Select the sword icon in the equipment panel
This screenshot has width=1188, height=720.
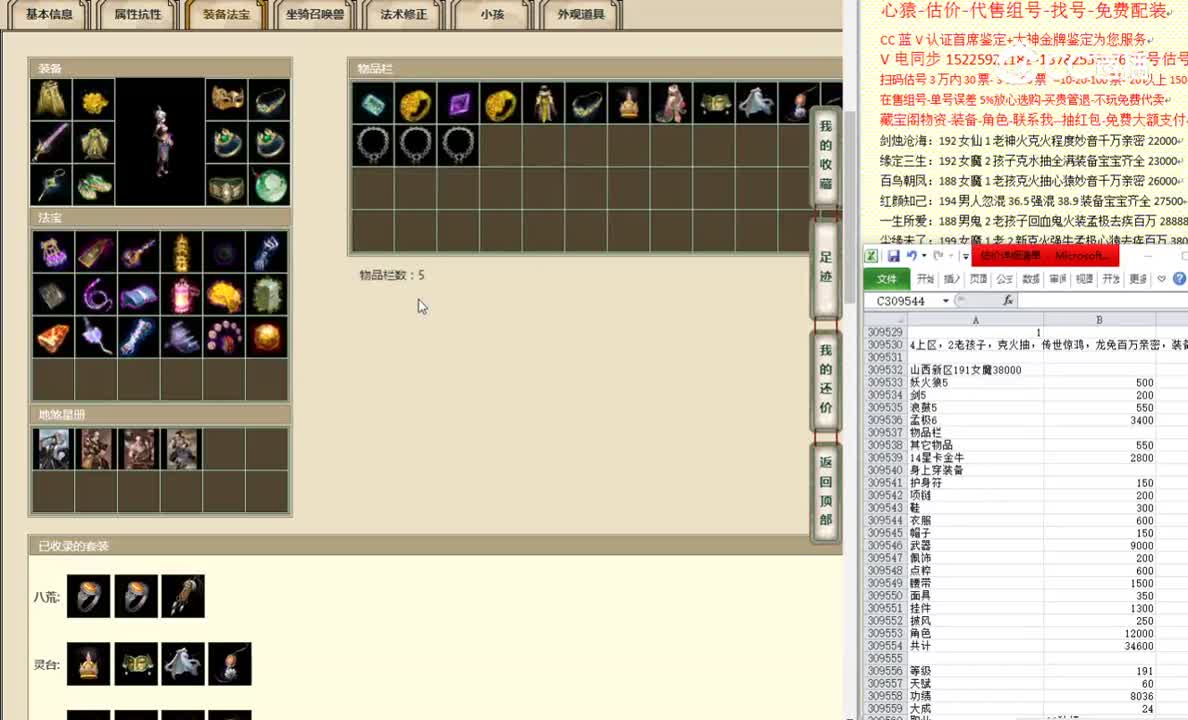tap(49, 142)
